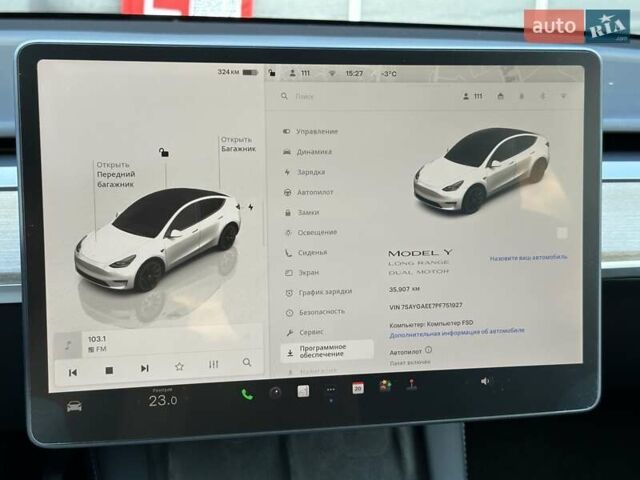Skip to previous radio station
The height and width of the screenshot is (480, 640).
click(x=73, y=372)
